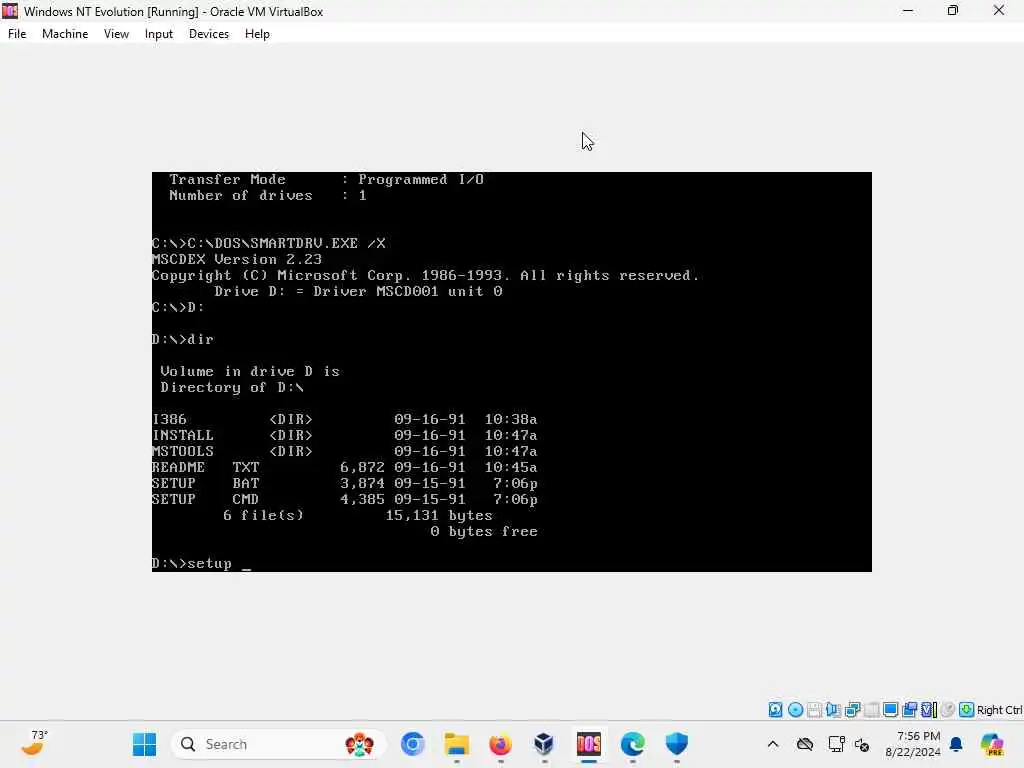Screen dimensions: 1024x768
Task: Click the shared folders status icon
Action: point(909,710)
